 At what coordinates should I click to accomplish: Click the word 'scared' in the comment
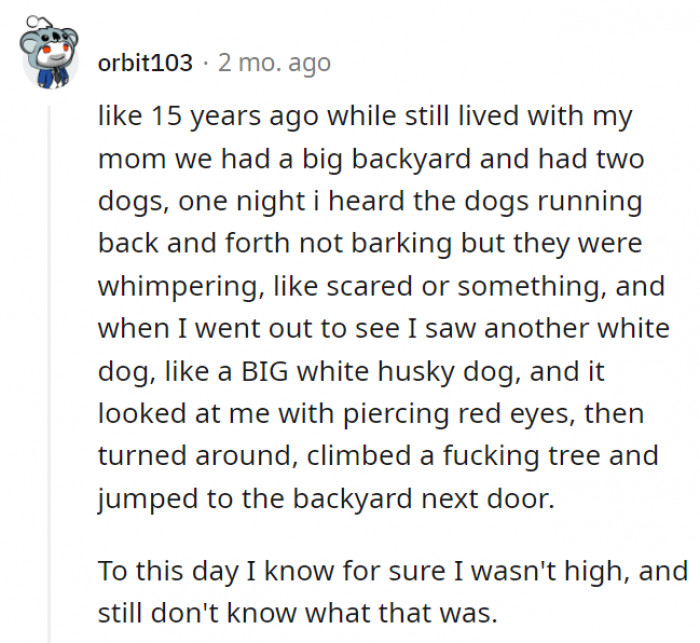coord(369,286)
